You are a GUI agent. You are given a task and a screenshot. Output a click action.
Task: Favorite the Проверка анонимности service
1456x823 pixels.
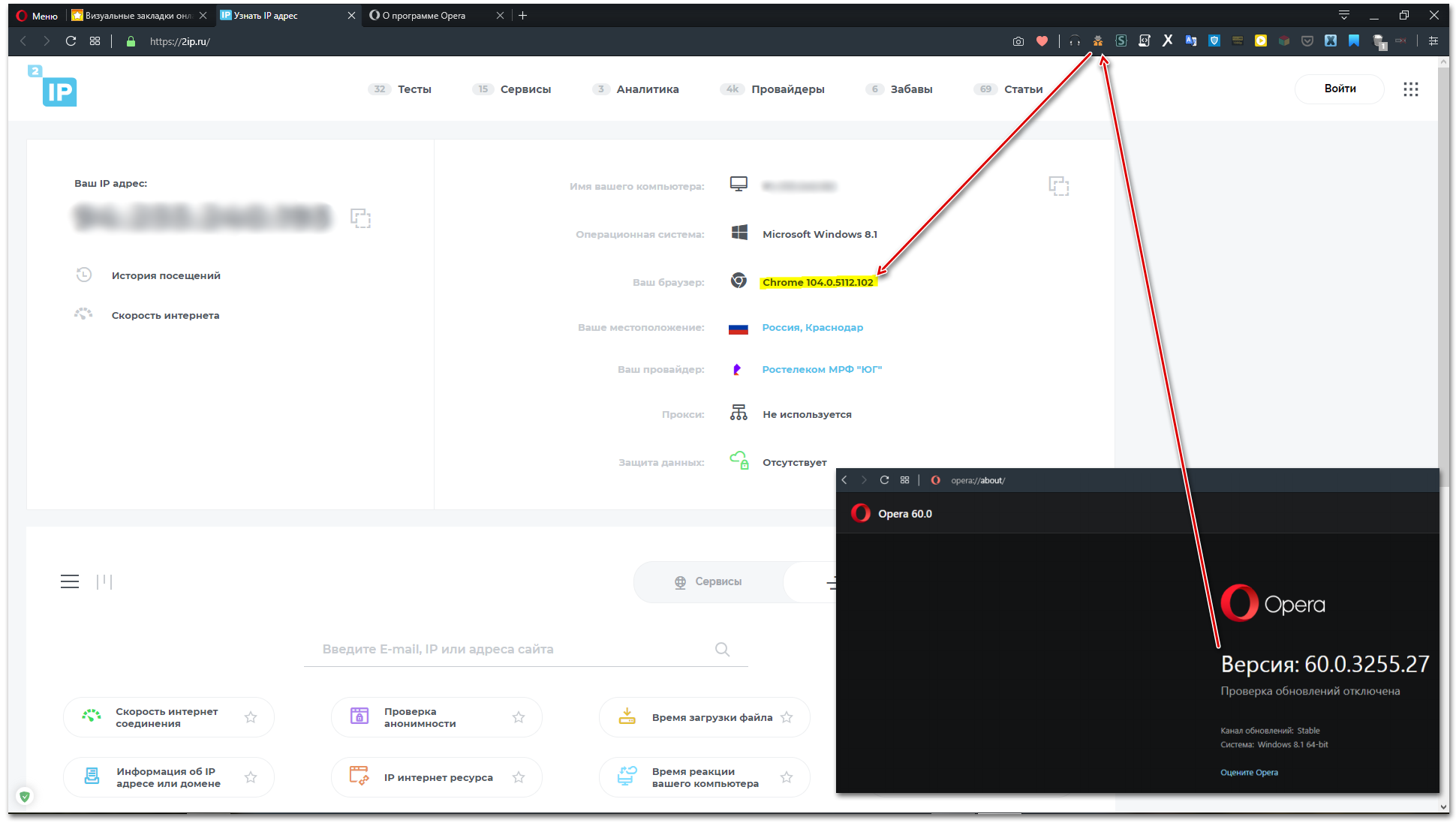click(x=519, y=717)
